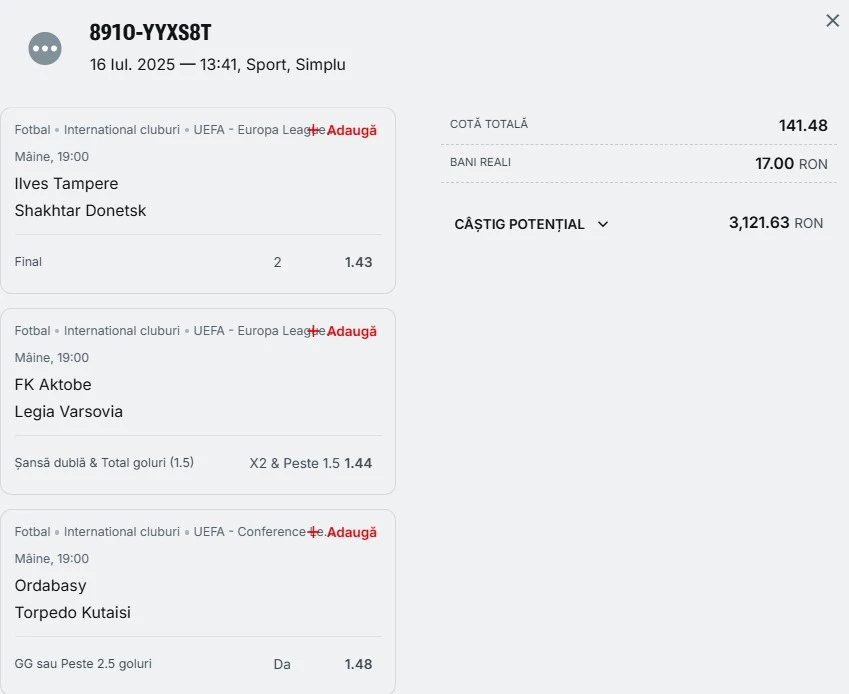The width and height of the screenshot is (849, 694).
Task: Open the Torpedo Kutaisi team name
Action: point(73,612)
